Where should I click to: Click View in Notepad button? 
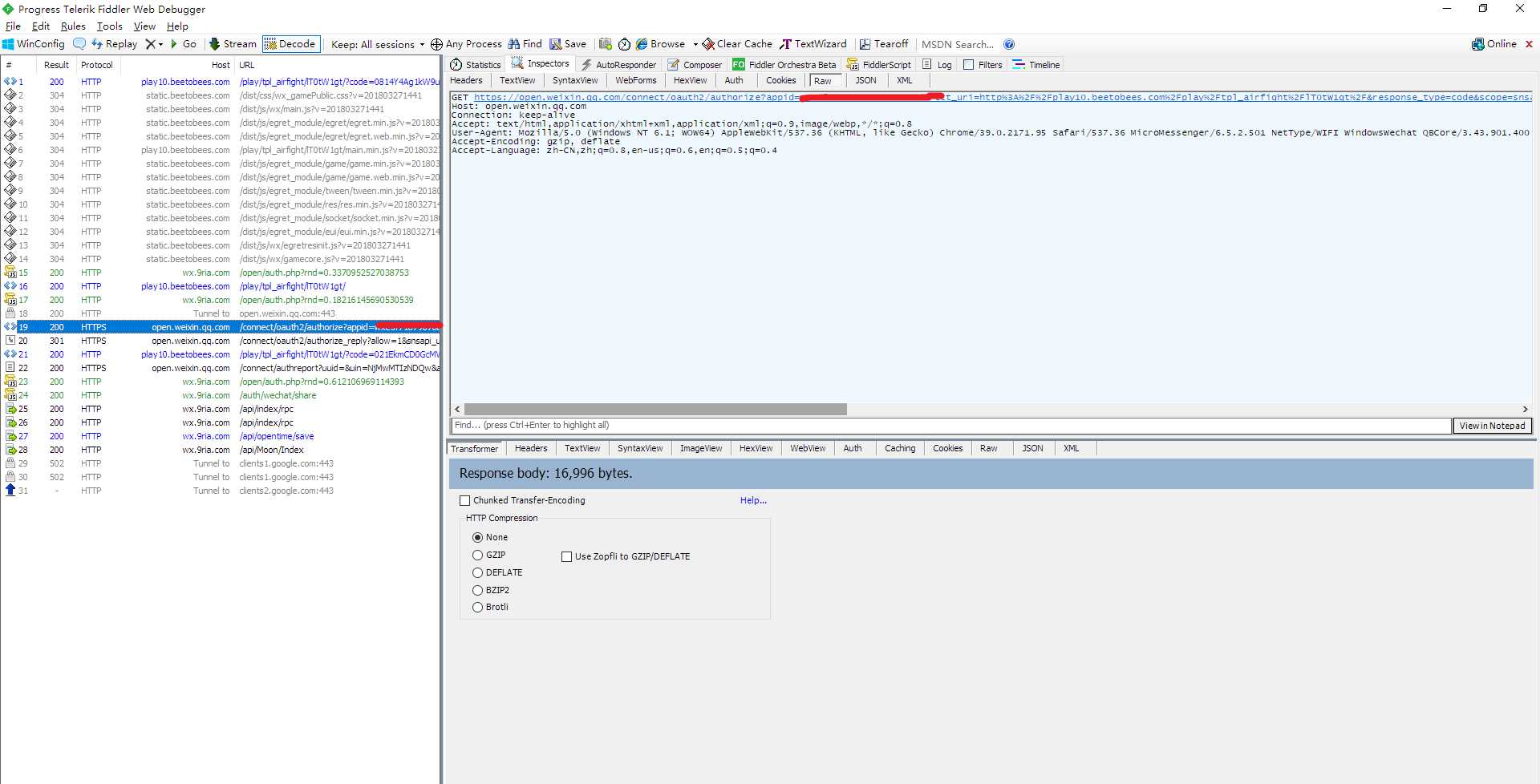1492,426
